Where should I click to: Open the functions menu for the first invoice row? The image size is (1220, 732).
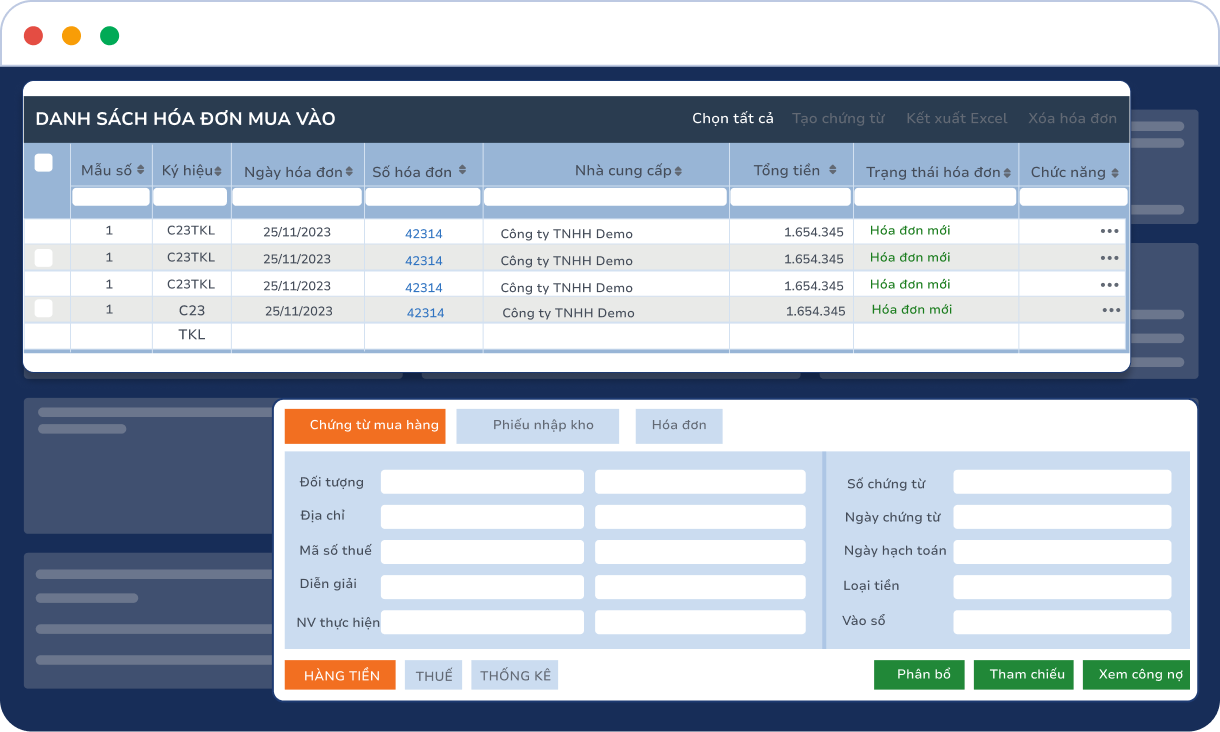tap(1110, 231)
